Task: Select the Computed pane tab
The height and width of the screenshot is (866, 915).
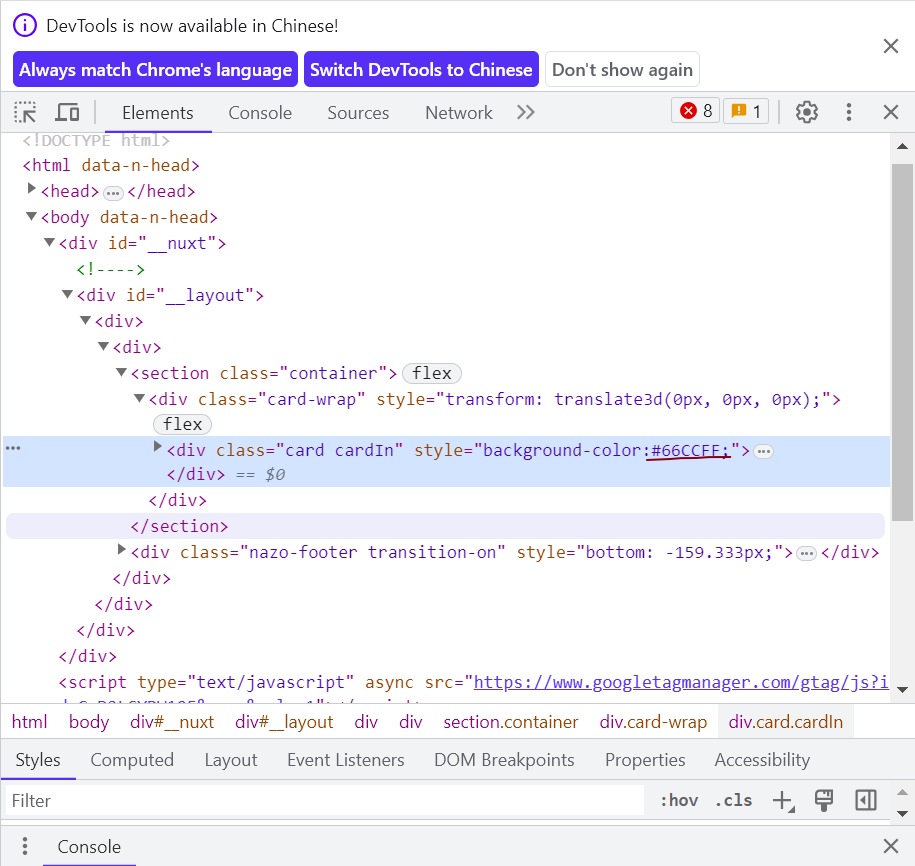Action: (132, 760)
